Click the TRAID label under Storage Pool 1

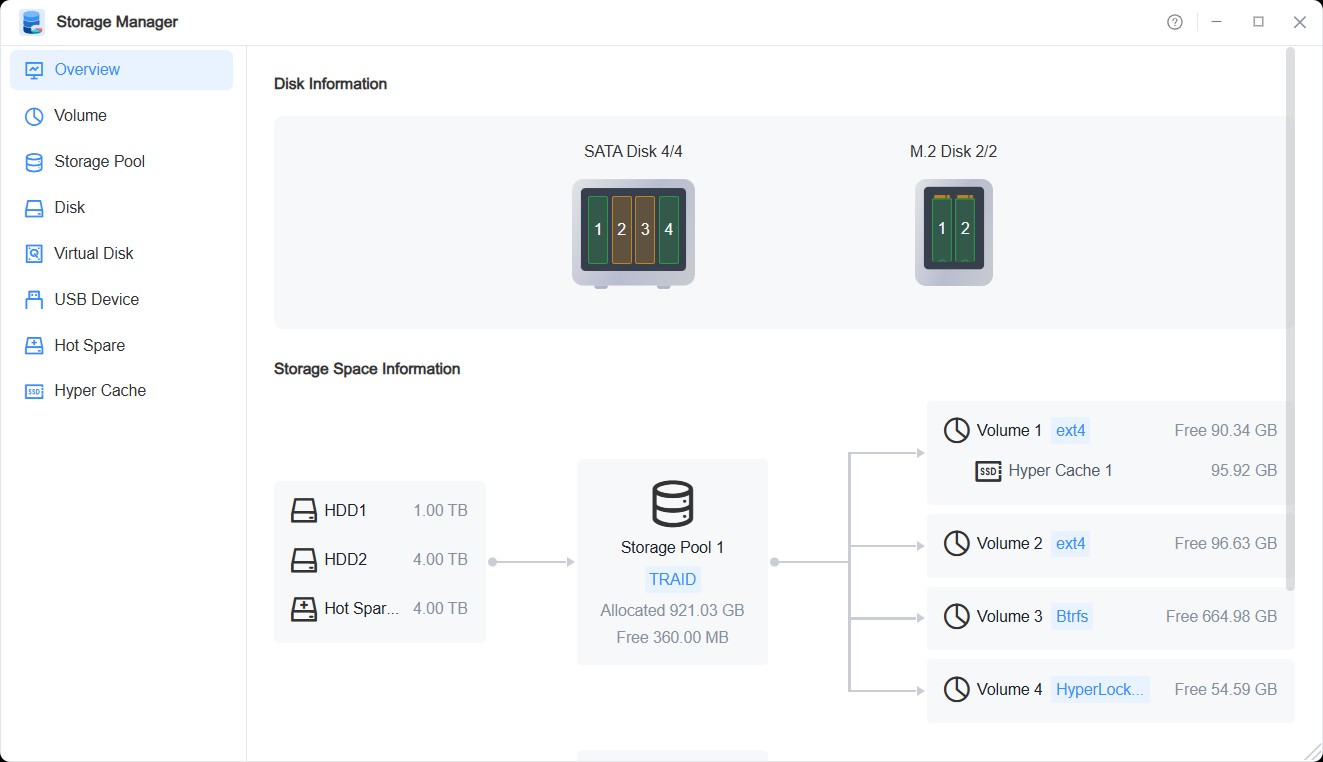click(x=672, y=579)
